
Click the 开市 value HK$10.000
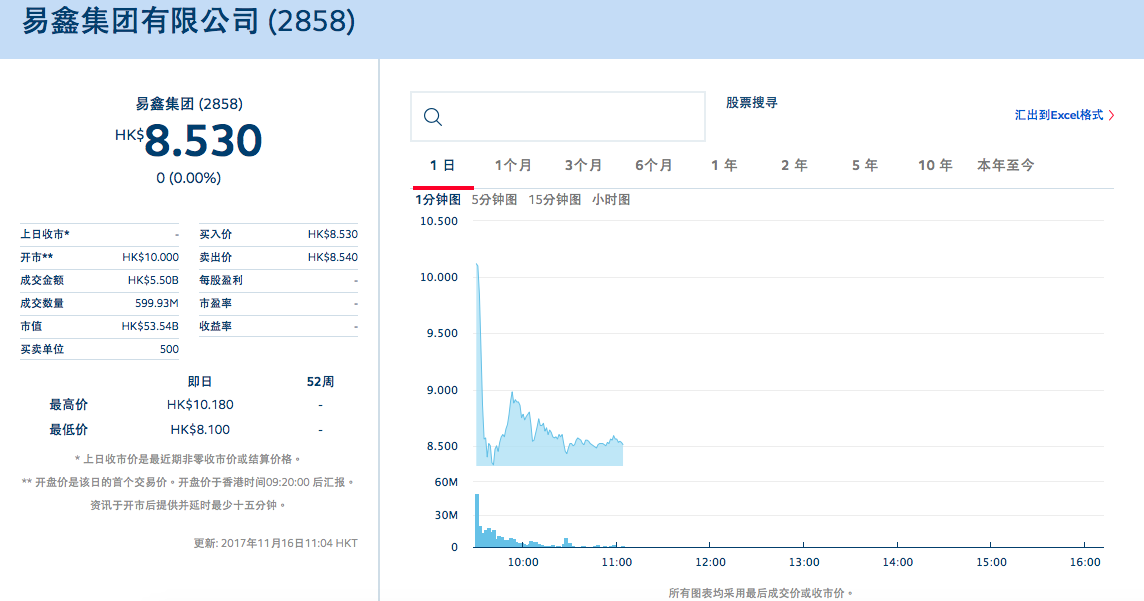(150, 257)
